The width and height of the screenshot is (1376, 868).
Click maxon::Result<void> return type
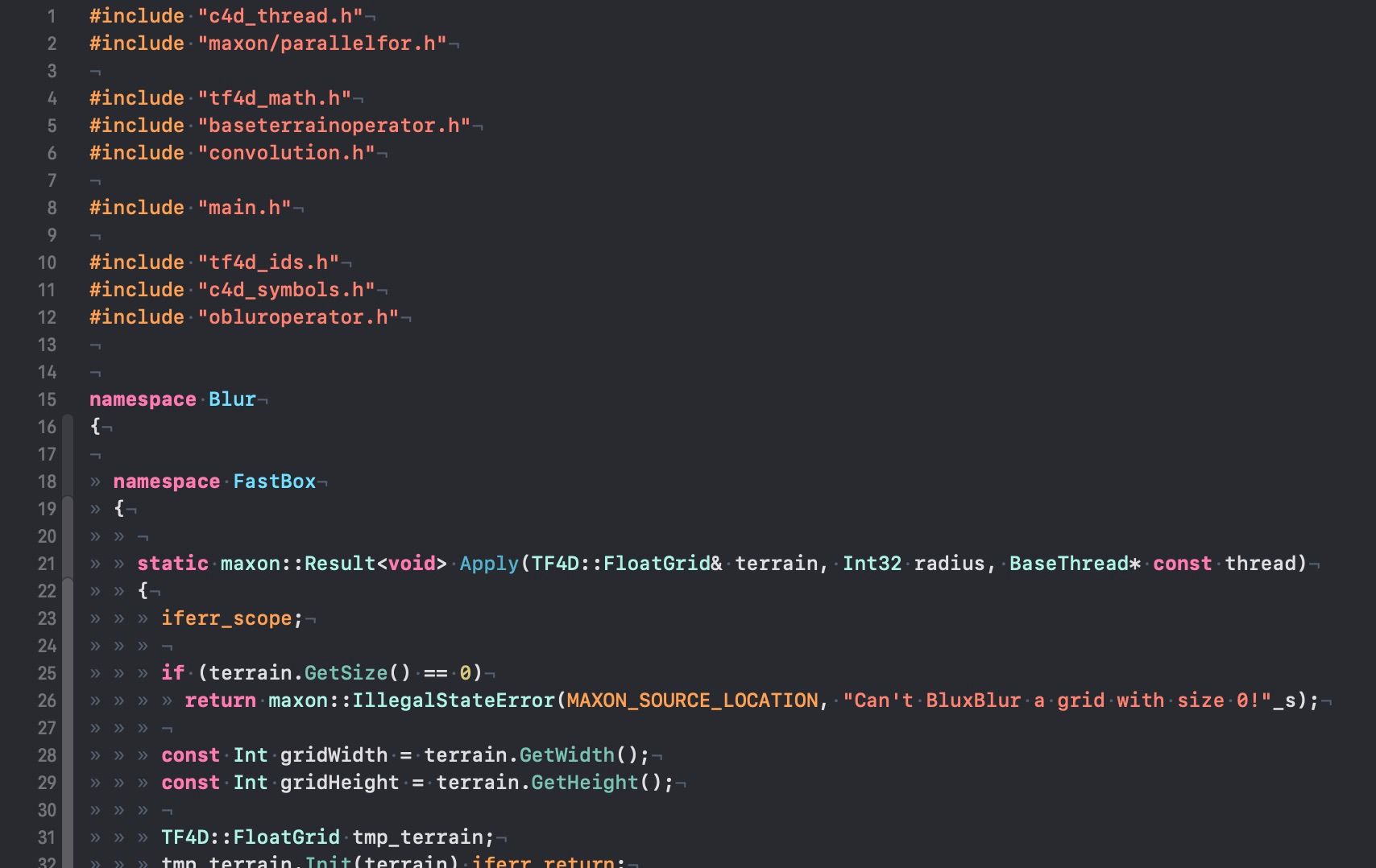coord(334,564)
